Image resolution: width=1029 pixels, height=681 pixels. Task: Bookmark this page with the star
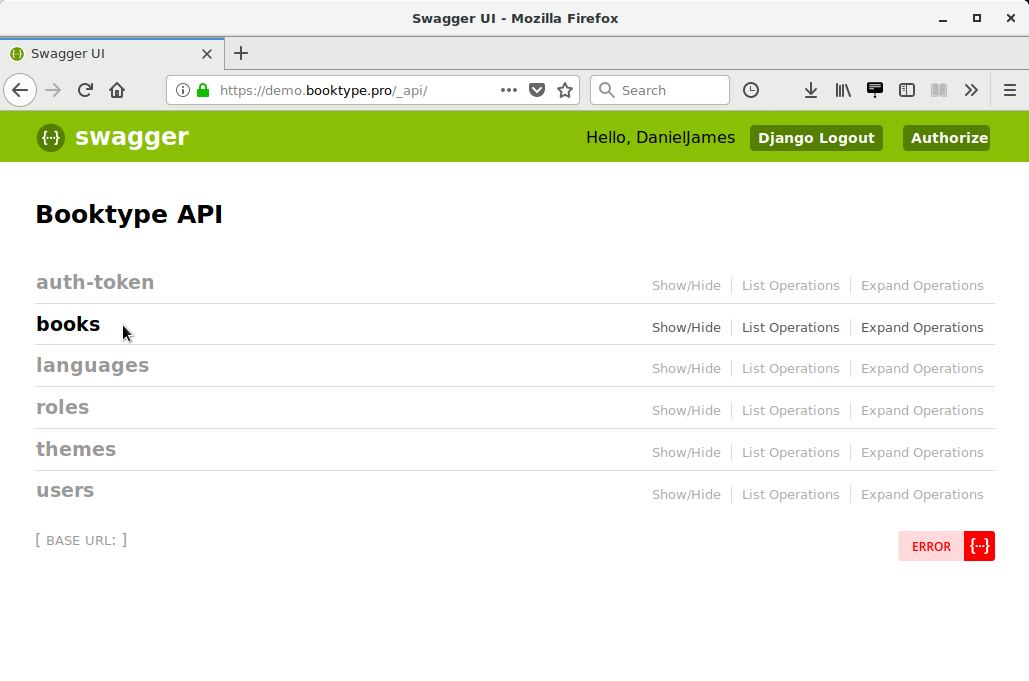click(565, 90)
